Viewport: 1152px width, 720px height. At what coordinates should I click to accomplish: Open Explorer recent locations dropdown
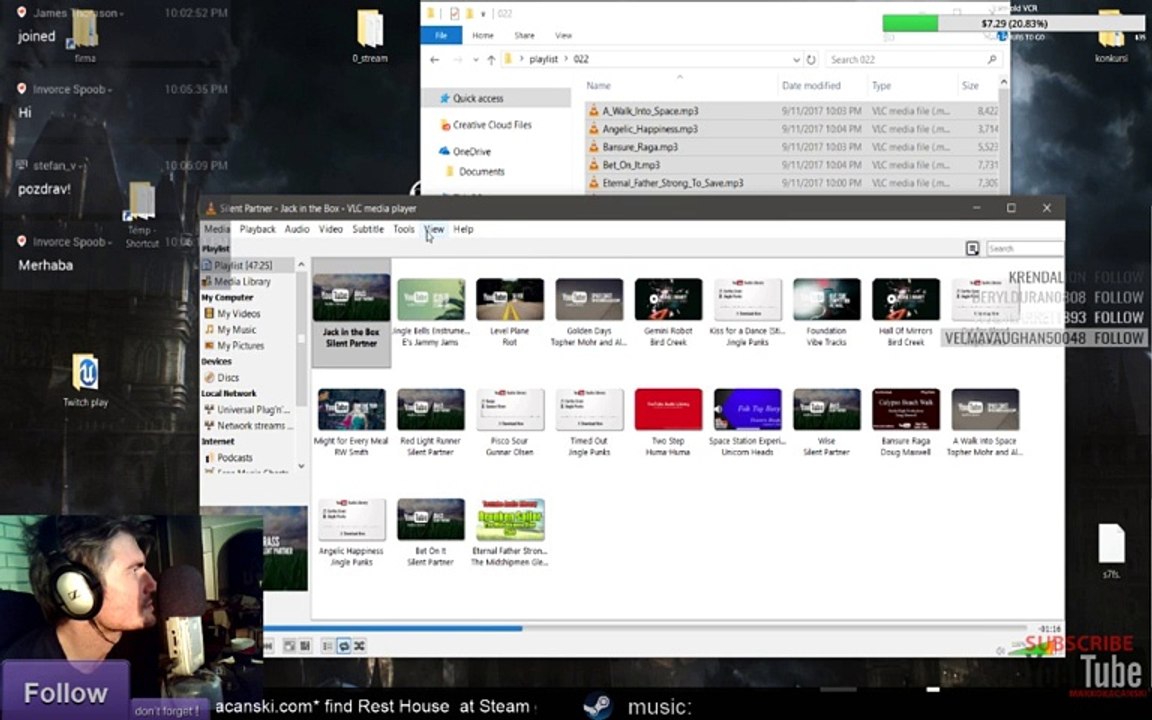pyautogui.click(x=475, y=60)
